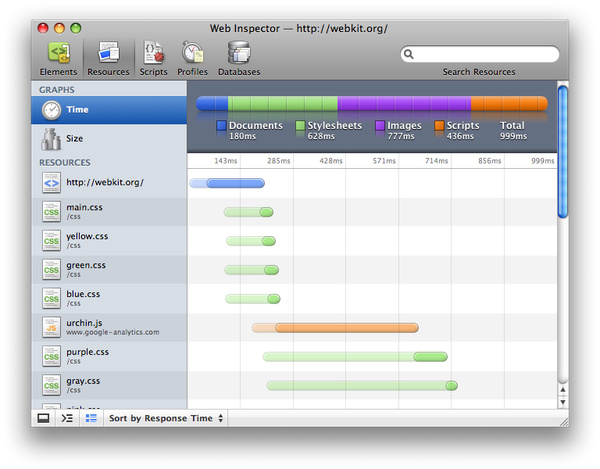Click the main.css file icon
Image resolution: width=600 pixels, height=469 pixels.
(51, 212)
